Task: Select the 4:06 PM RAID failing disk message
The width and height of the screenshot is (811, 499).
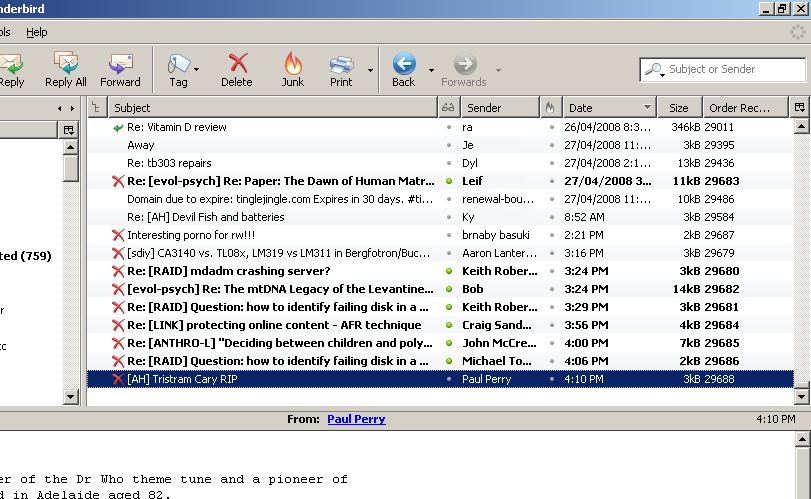Action: (440, 361)
